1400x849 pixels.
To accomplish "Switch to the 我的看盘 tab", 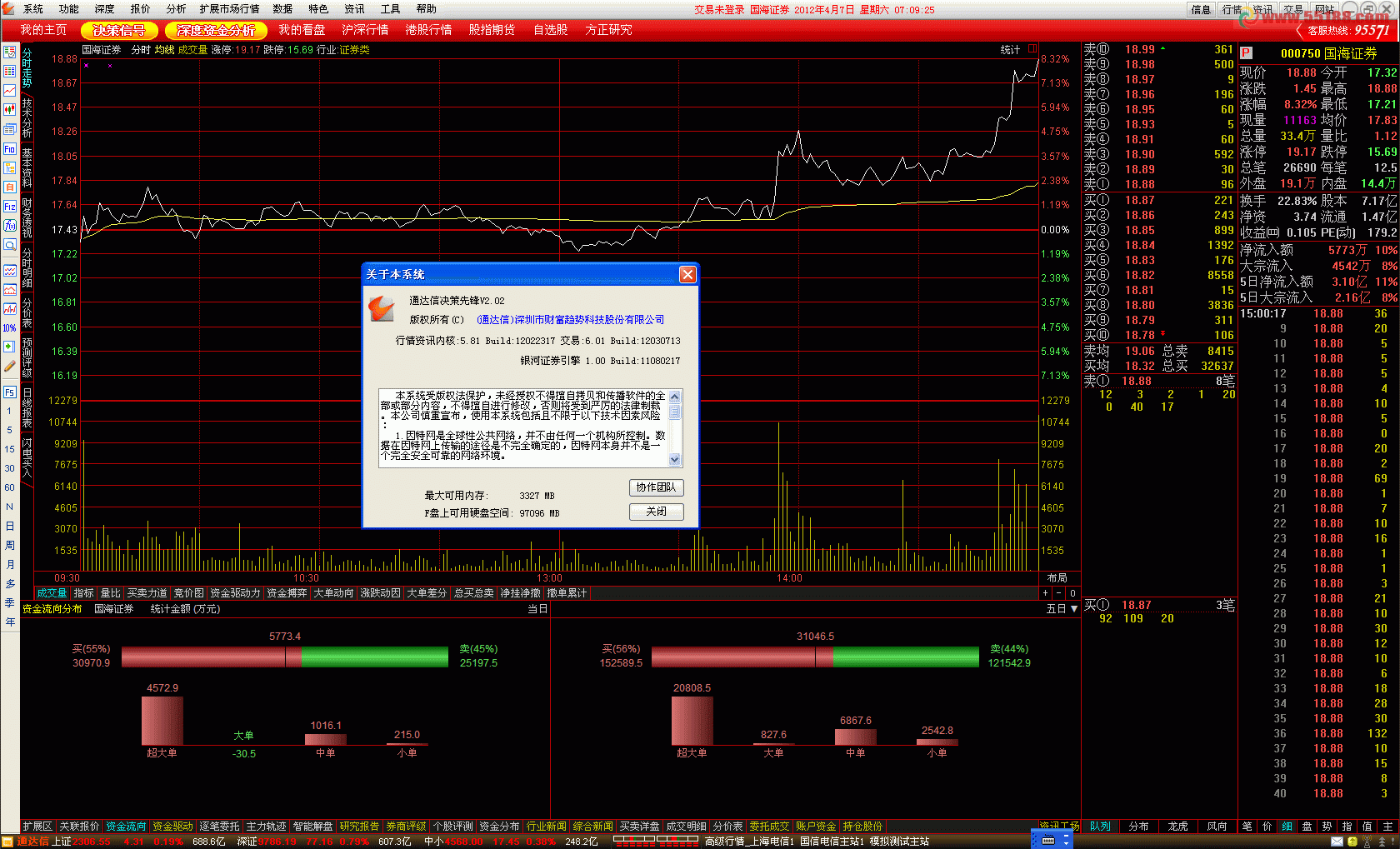I will point(302,30).
